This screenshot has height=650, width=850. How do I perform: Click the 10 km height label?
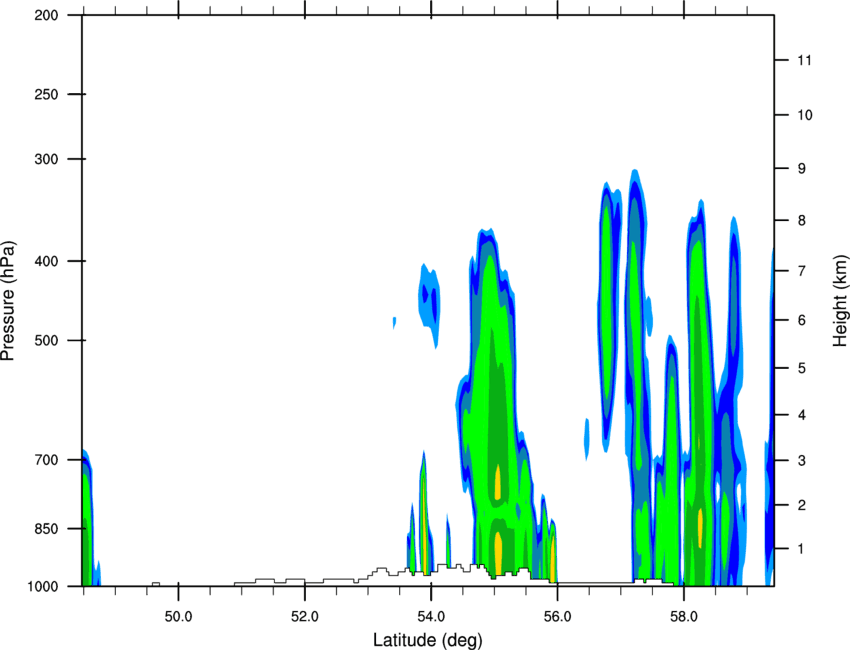tap(805, 115)
